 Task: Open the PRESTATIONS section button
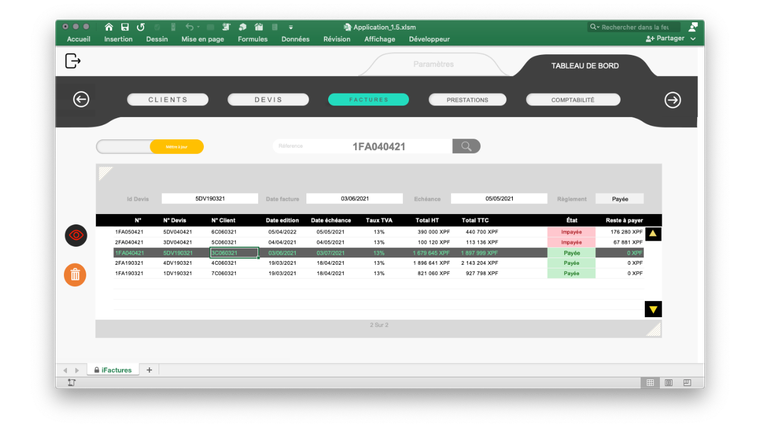[x=467, y=100]
